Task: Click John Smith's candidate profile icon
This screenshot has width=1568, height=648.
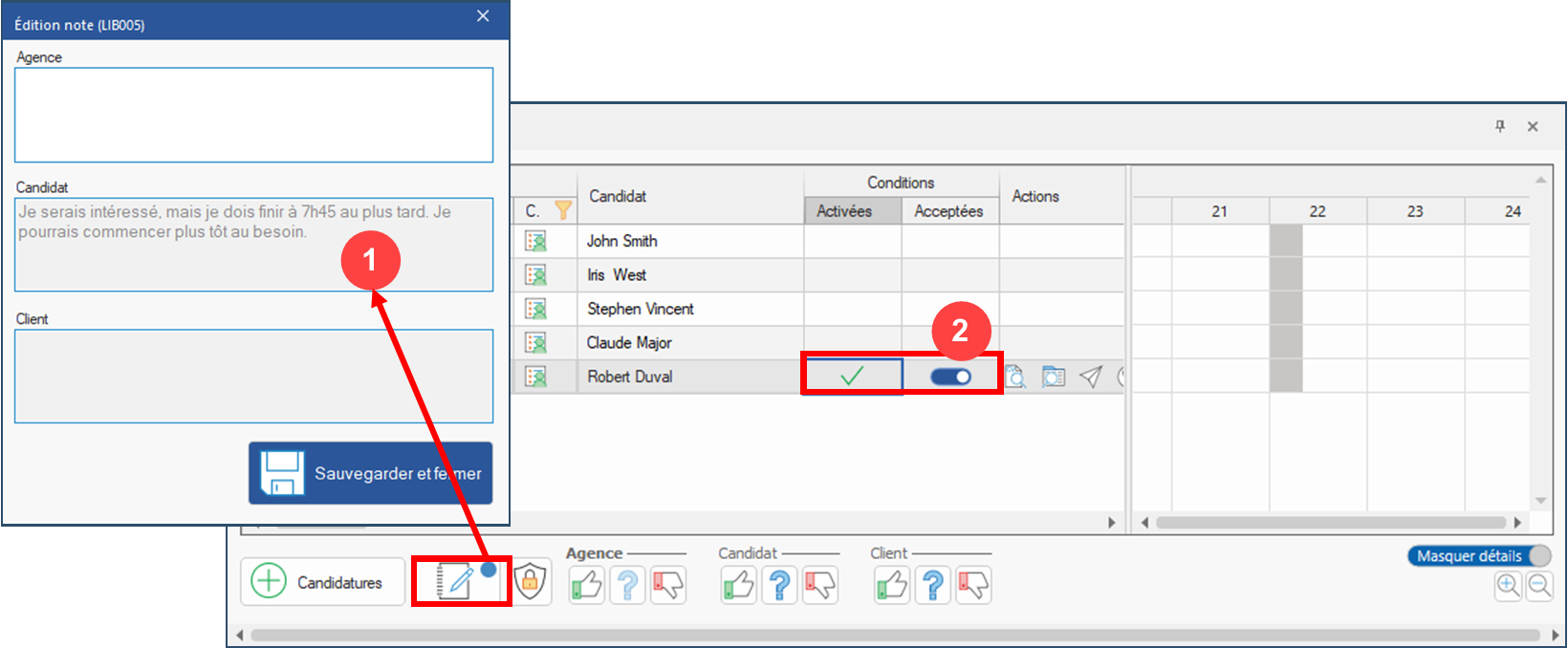Action: (x=535, y=241)
